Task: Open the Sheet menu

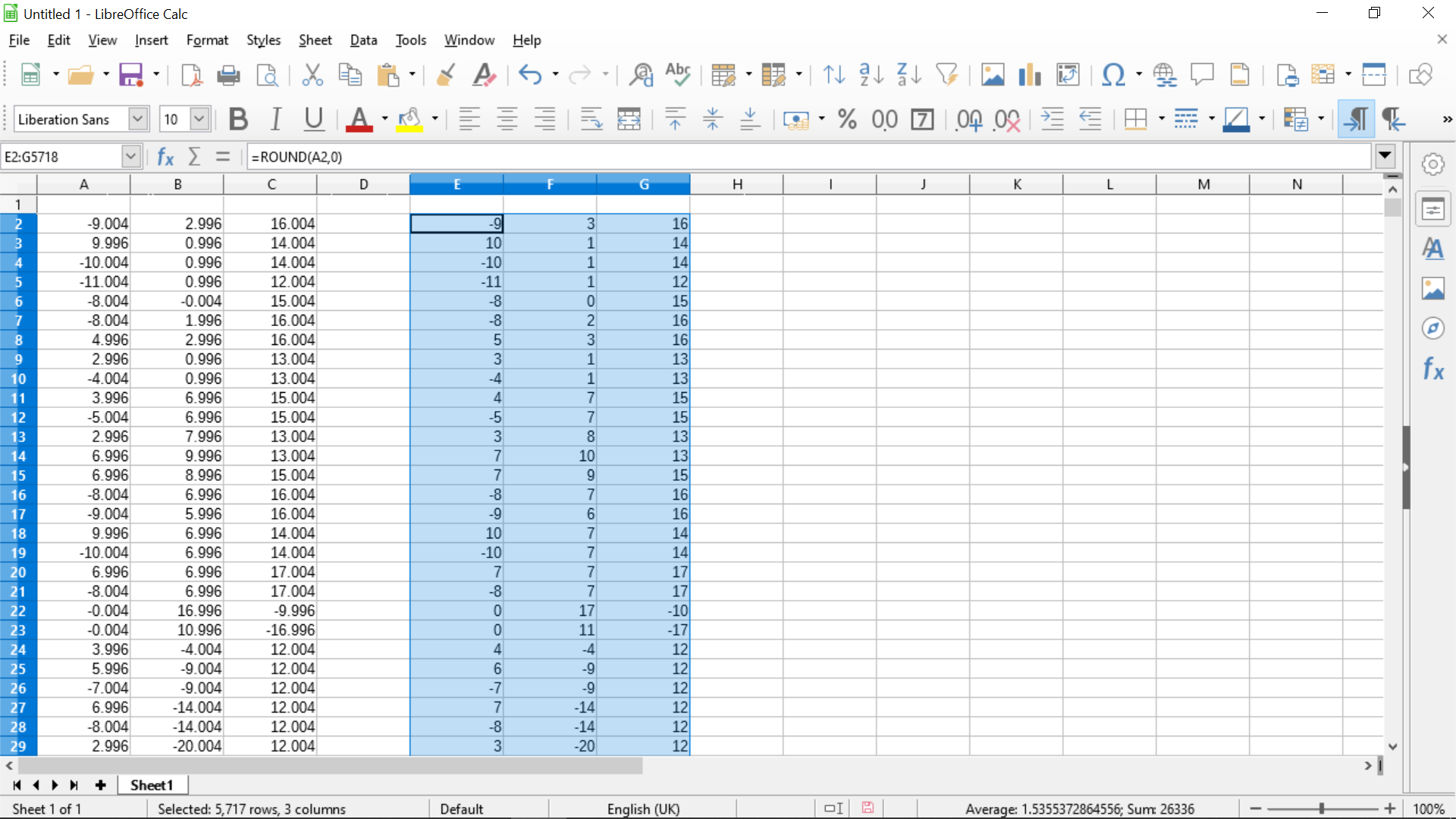Action: point(315,40)
